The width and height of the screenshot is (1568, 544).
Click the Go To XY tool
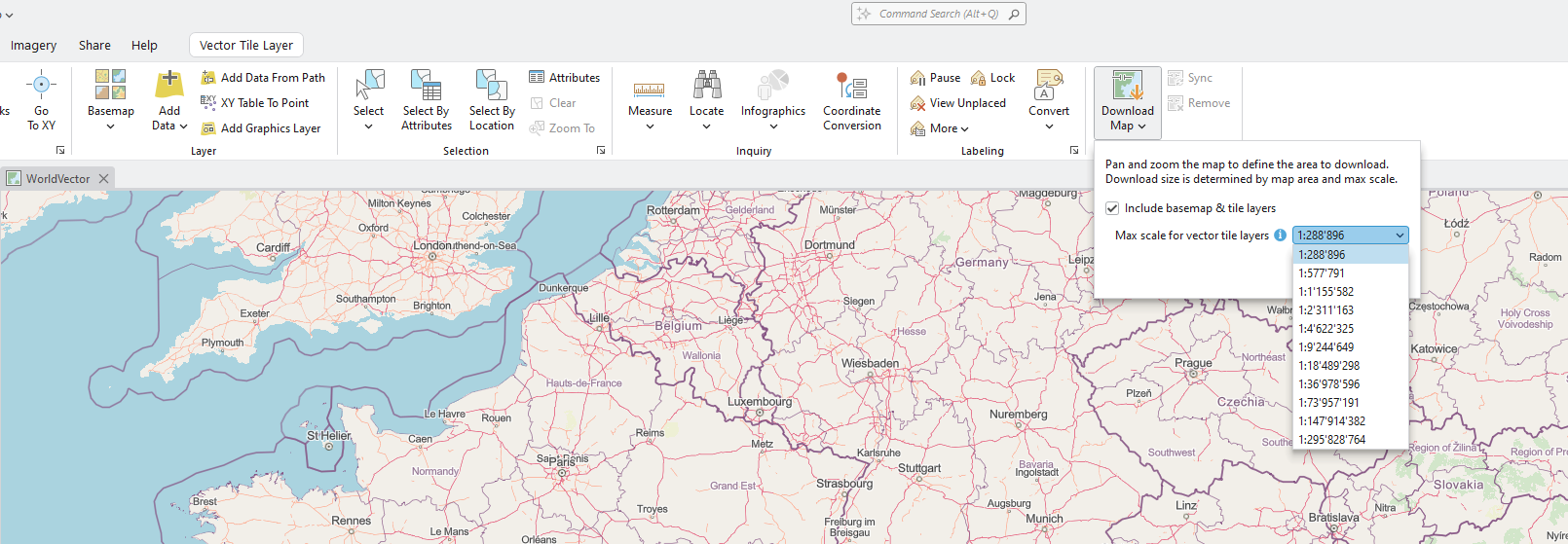[x=41, y=101]
